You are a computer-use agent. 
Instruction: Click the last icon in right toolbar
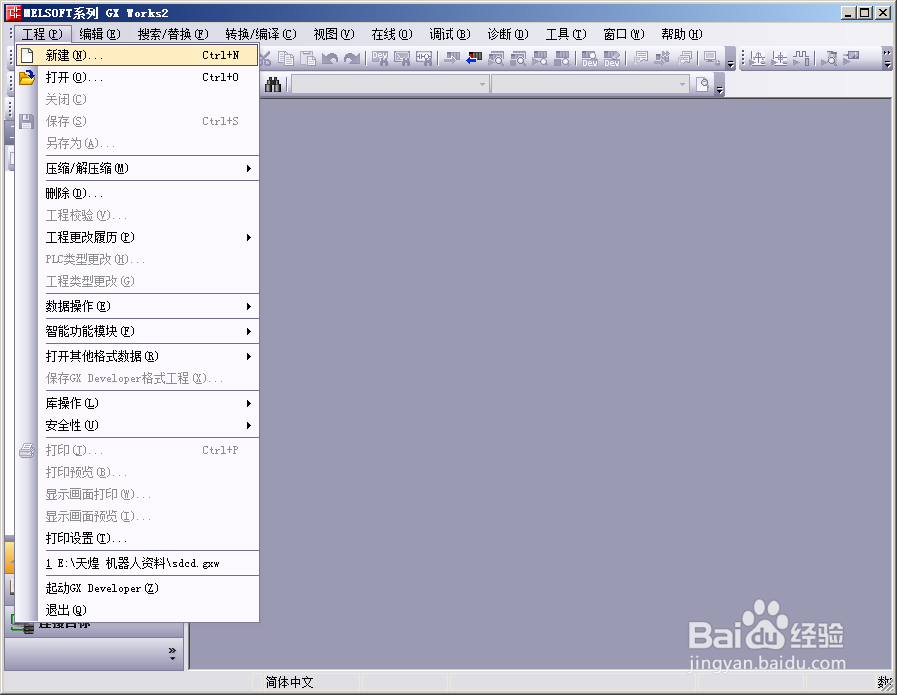tap(851, 58)
